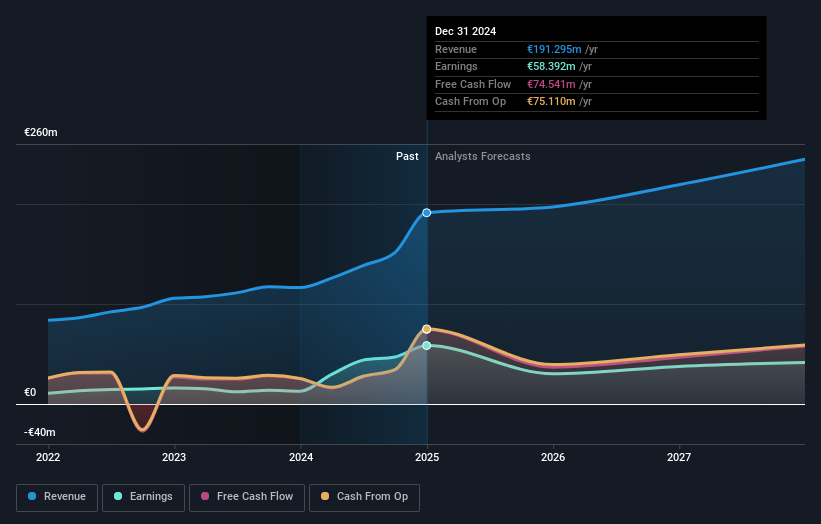Click the 2022 x-axis label
Image resolution: width=821 pixels, height=524 pixels.
[48, 458]
